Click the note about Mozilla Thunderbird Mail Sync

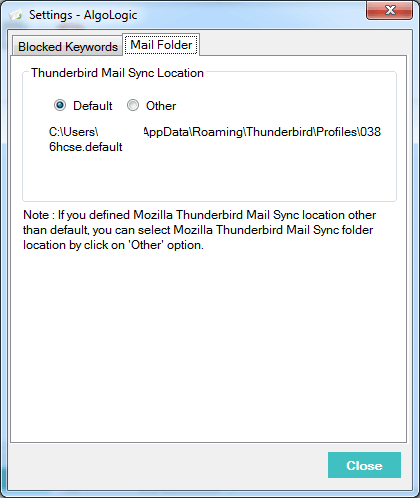199,230
